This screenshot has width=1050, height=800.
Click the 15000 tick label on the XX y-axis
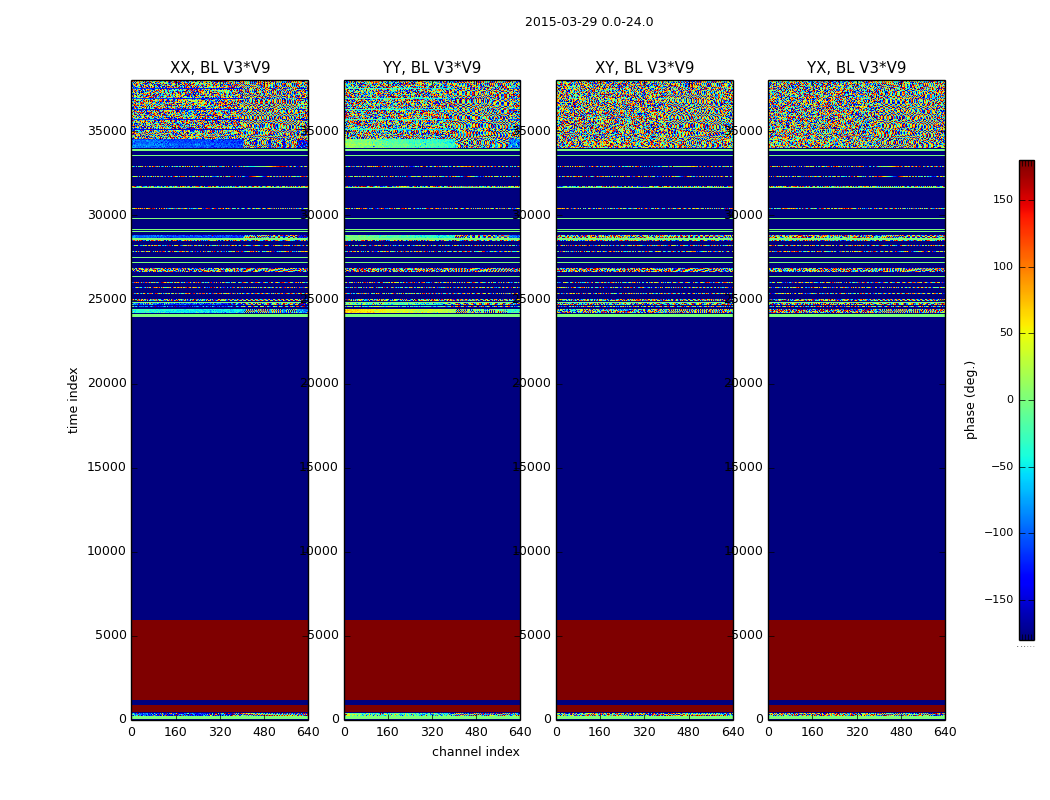tap(107, 467)
